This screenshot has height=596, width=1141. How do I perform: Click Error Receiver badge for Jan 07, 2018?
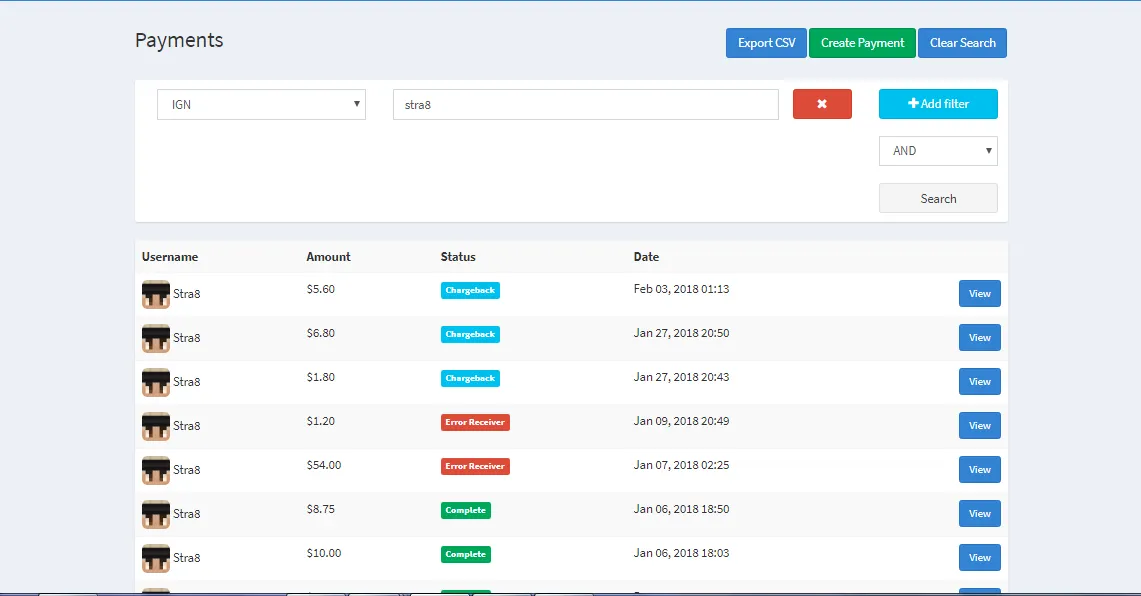[x=475, y=466]
